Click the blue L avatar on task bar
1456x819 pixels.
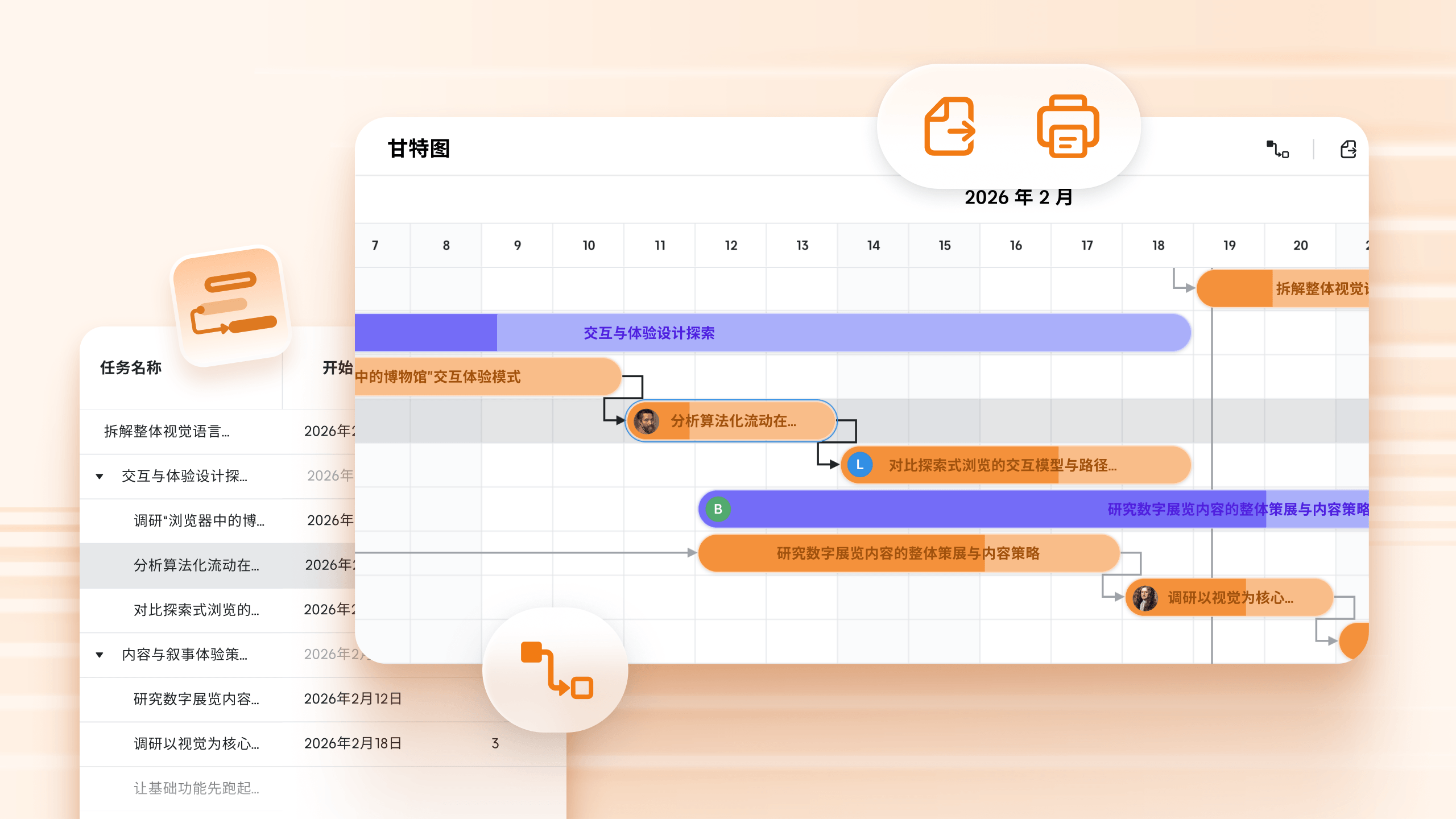point(859,465)
